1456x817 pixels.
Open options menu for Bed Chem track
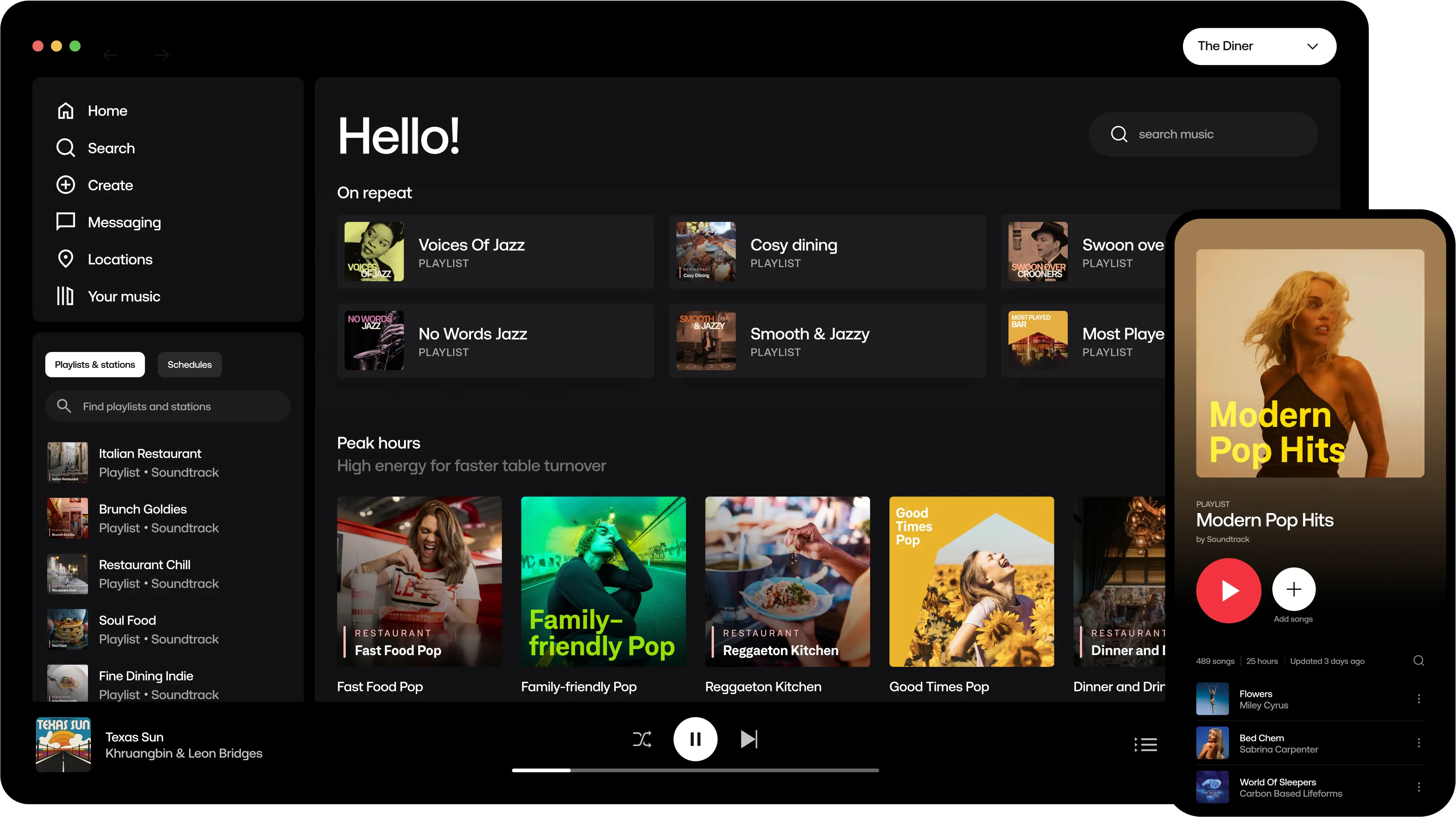coord(1418,743)
